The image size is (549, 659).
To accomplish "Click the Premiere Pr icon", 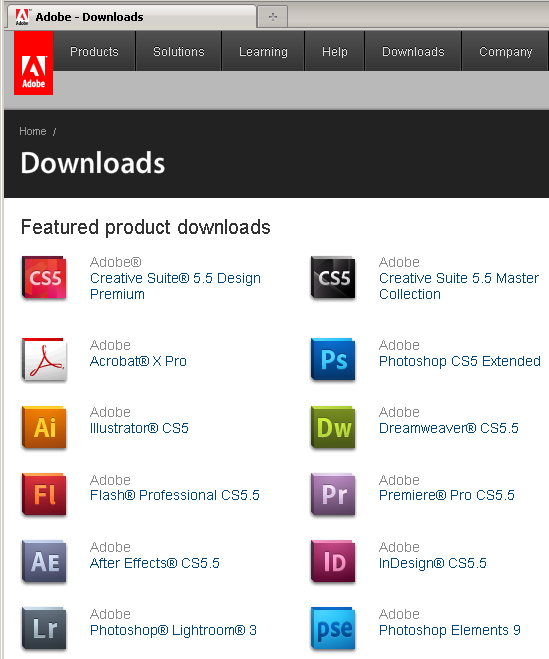I will point(333,495).
